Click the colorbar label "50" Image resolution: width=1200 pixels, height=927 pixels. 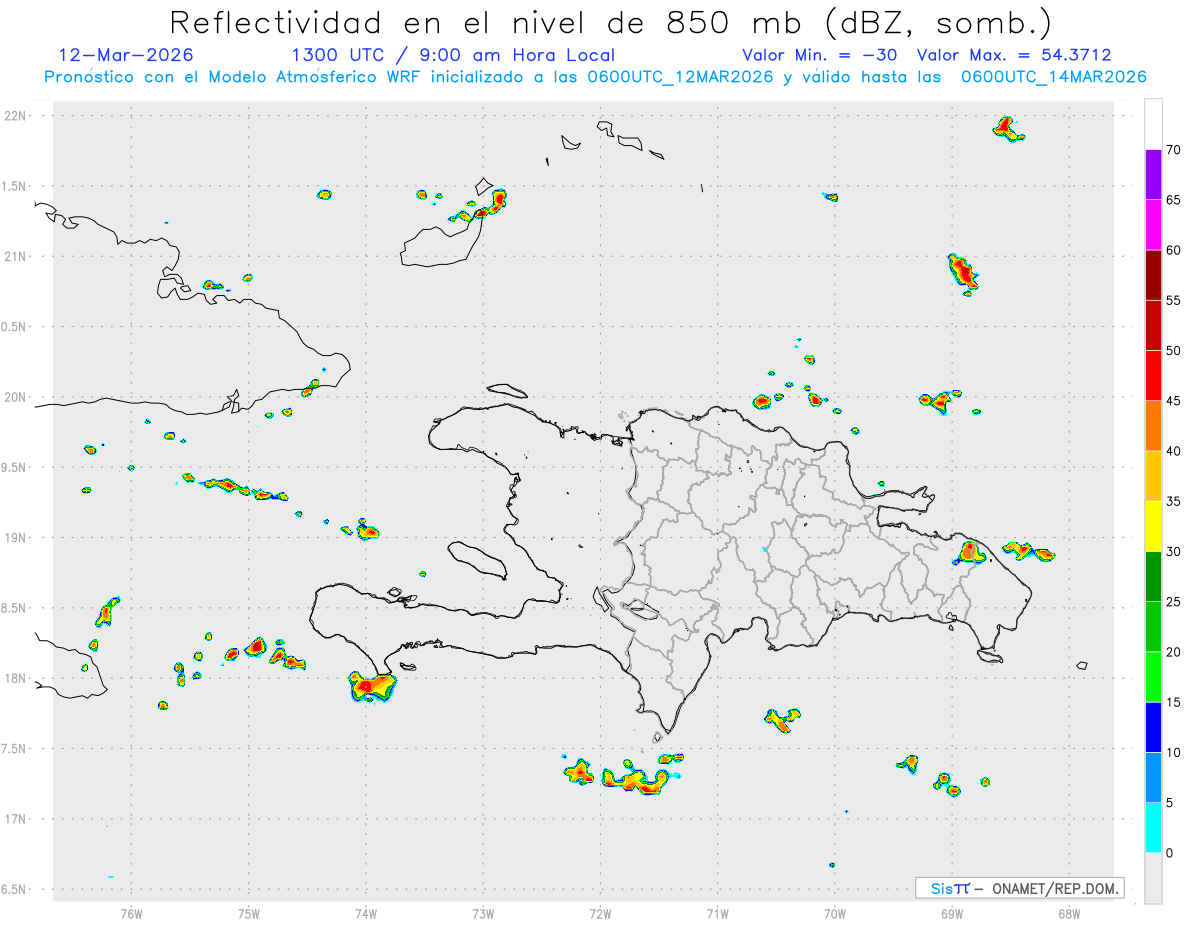1173,351
